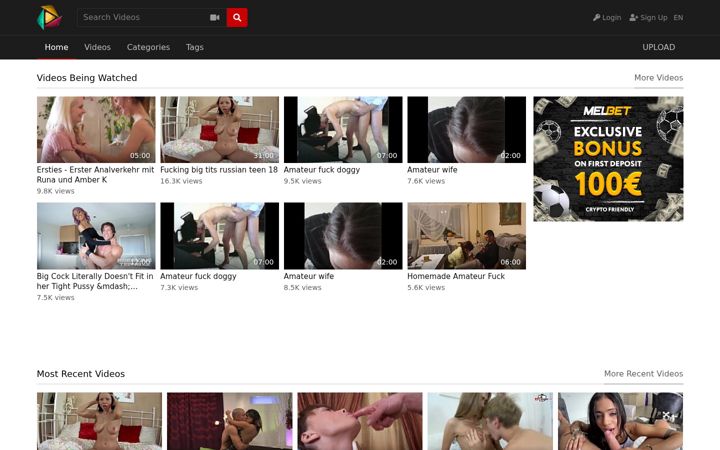Click the '16.3K views' count text
The height and width of the screenshot is (450, 720).
pyautogui.click(x=181, y=181)
